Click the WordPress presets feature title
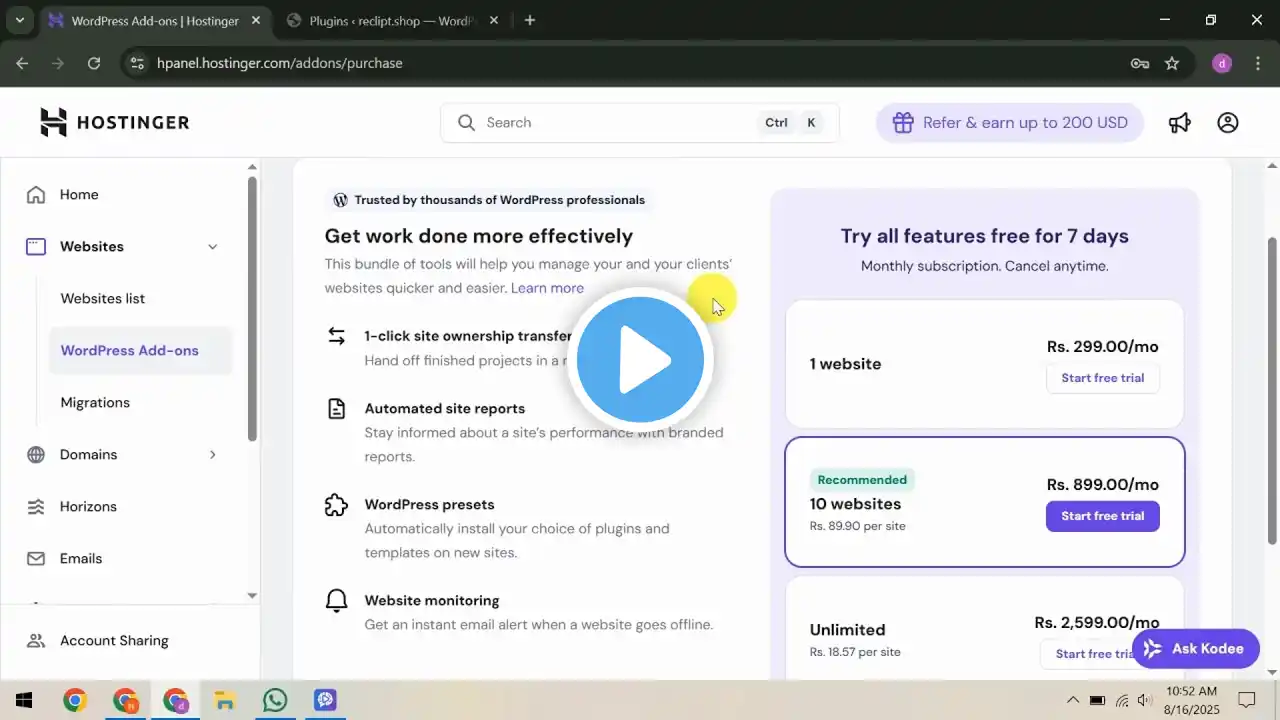The width and height of the screenshot is (1280, 720). coord(430,505)
